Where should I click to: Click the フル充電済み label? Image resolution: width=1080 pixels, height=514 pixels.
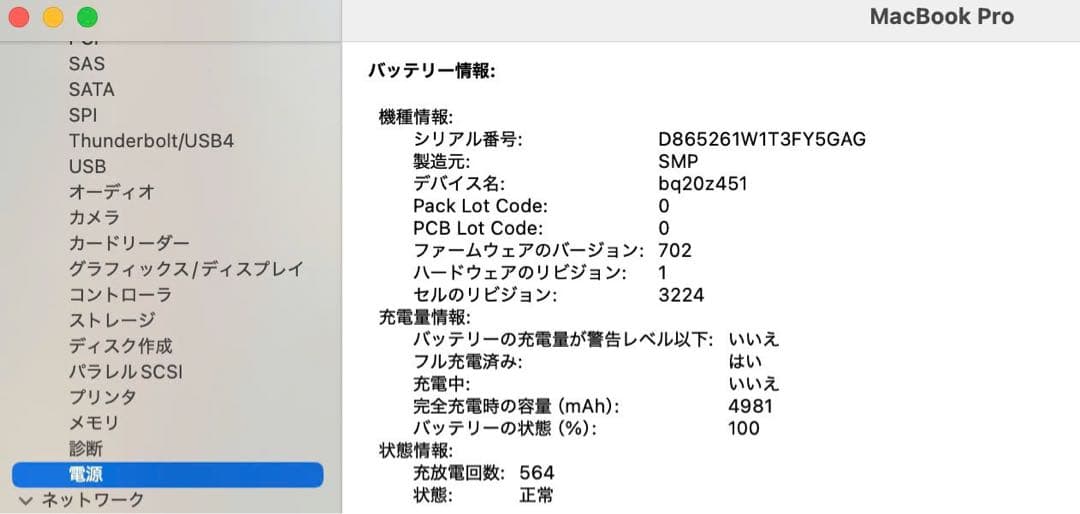(468, 362)
